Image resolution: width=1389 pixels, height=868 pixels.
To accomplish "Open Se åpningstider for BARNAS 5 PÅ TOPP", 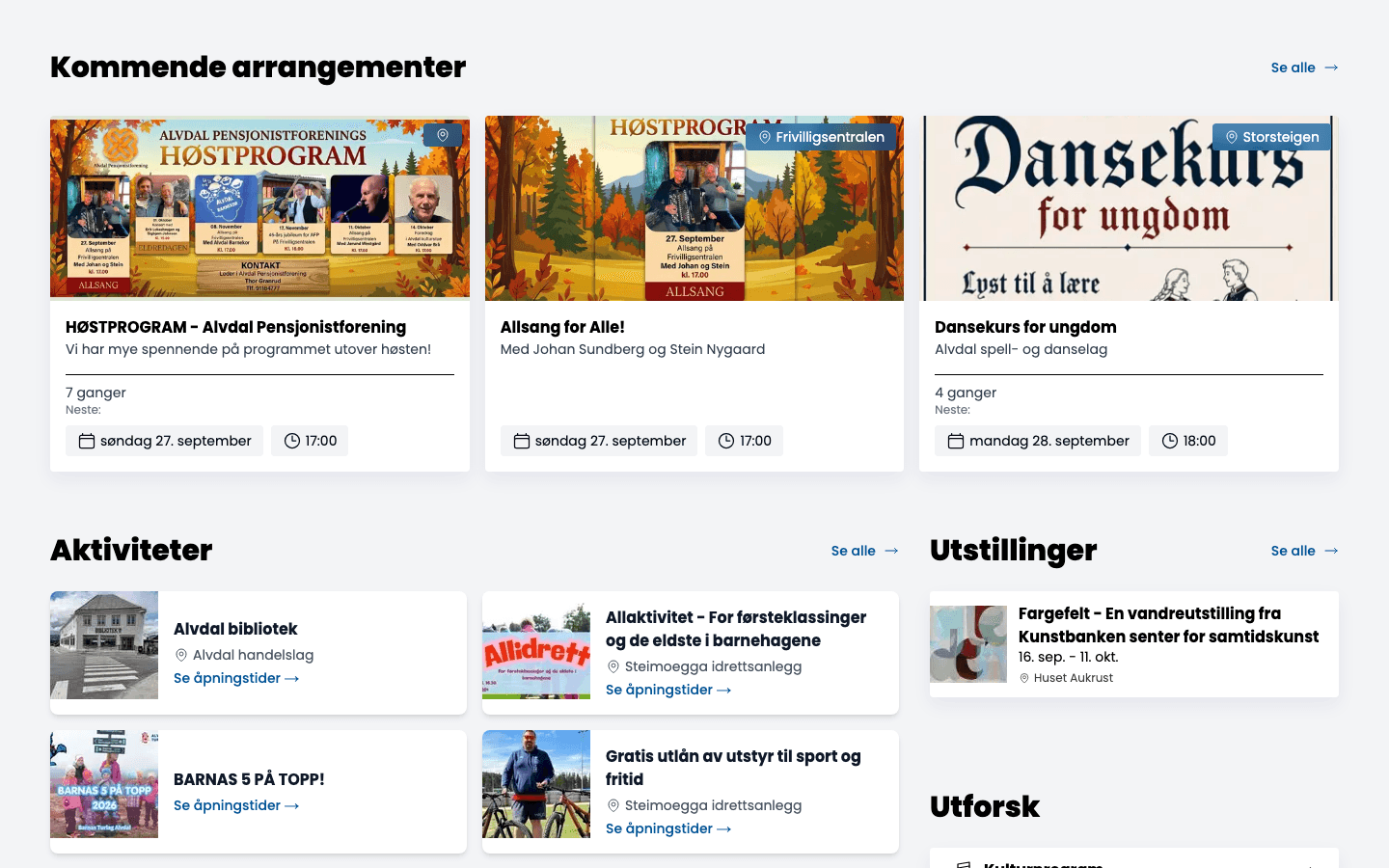I will click(236, 805).
